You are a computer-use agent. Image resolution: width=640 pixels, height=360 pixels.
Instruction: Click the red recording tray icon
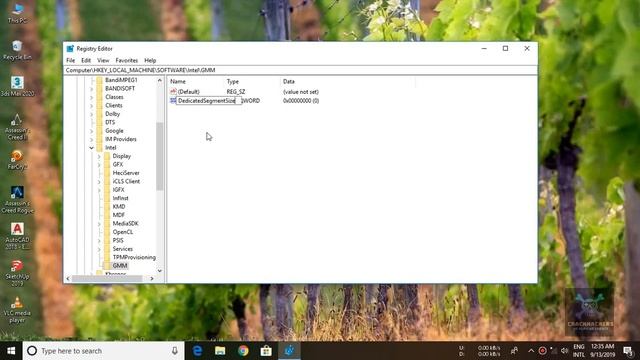click(x=542, y=351)
